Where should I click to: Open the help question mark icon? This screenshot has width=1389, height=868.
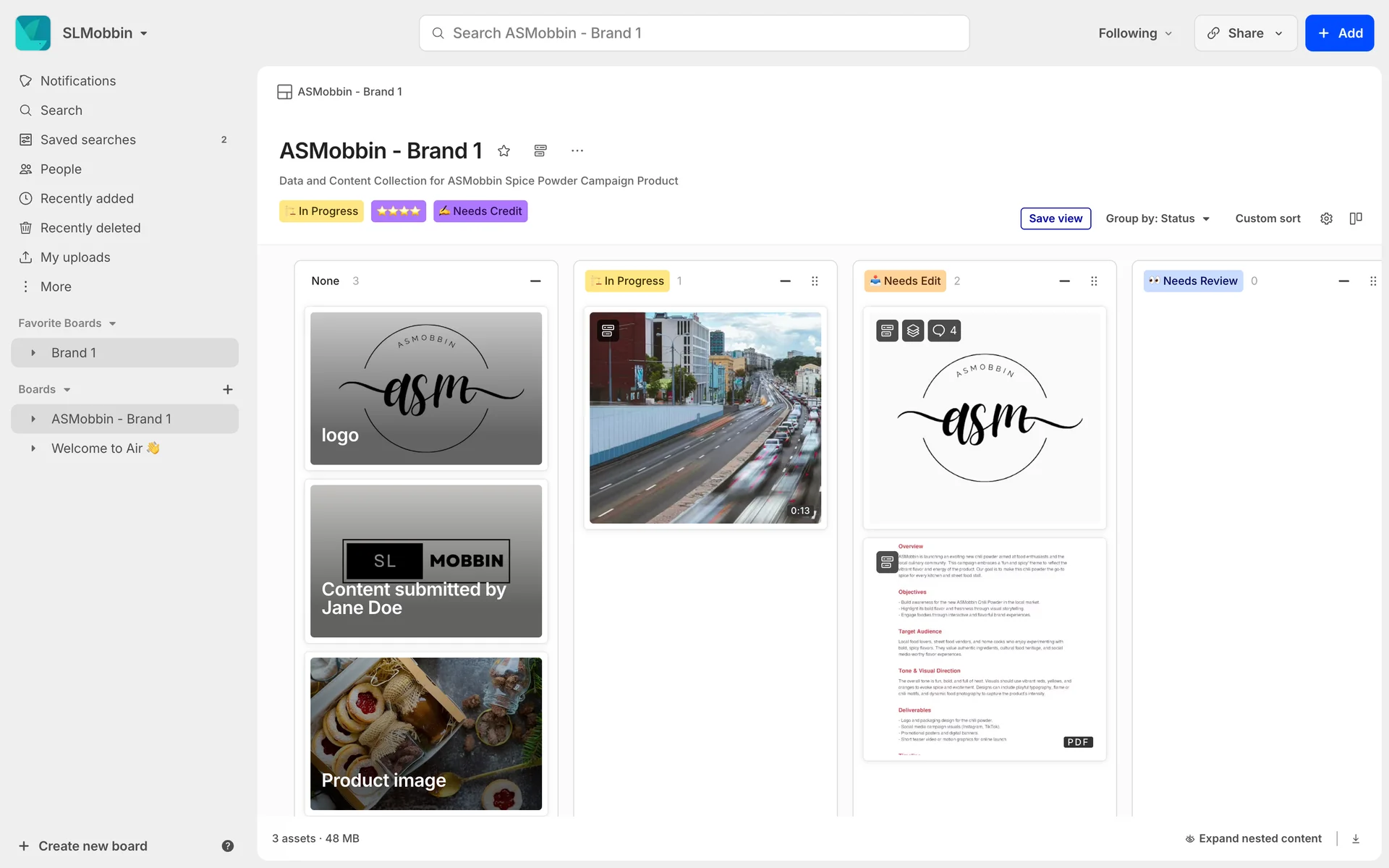227,846
